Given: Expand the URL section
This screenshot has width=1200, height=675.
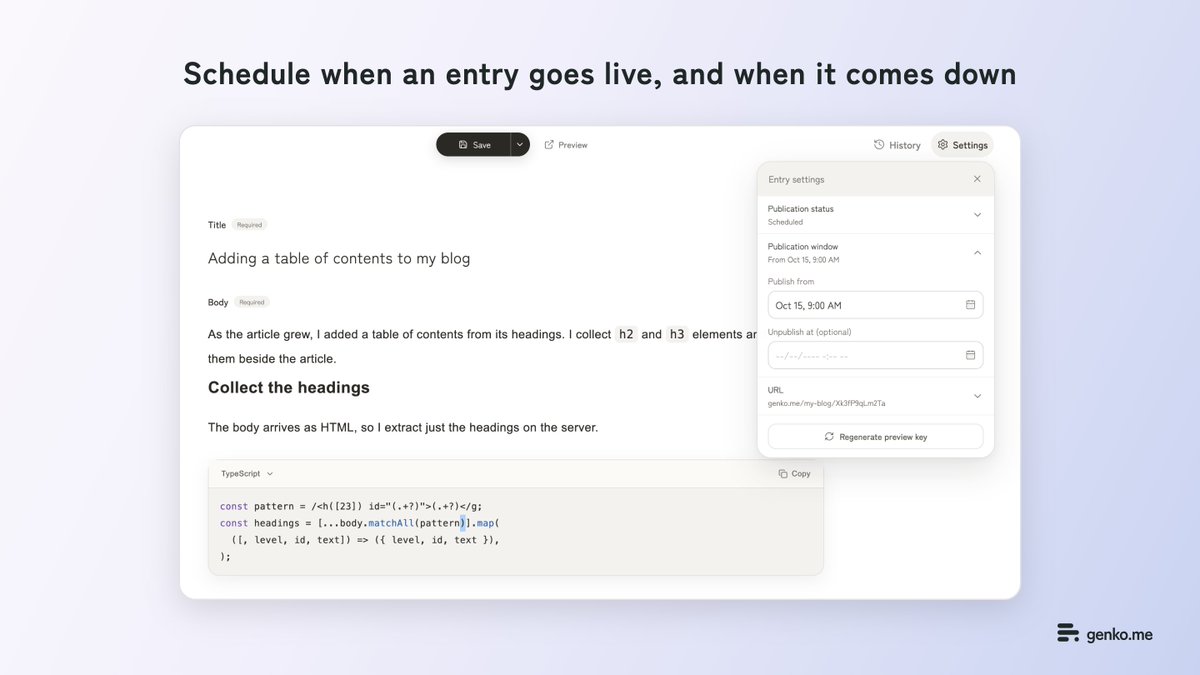Looking at the screenshot, I should (x=875, y=396).
